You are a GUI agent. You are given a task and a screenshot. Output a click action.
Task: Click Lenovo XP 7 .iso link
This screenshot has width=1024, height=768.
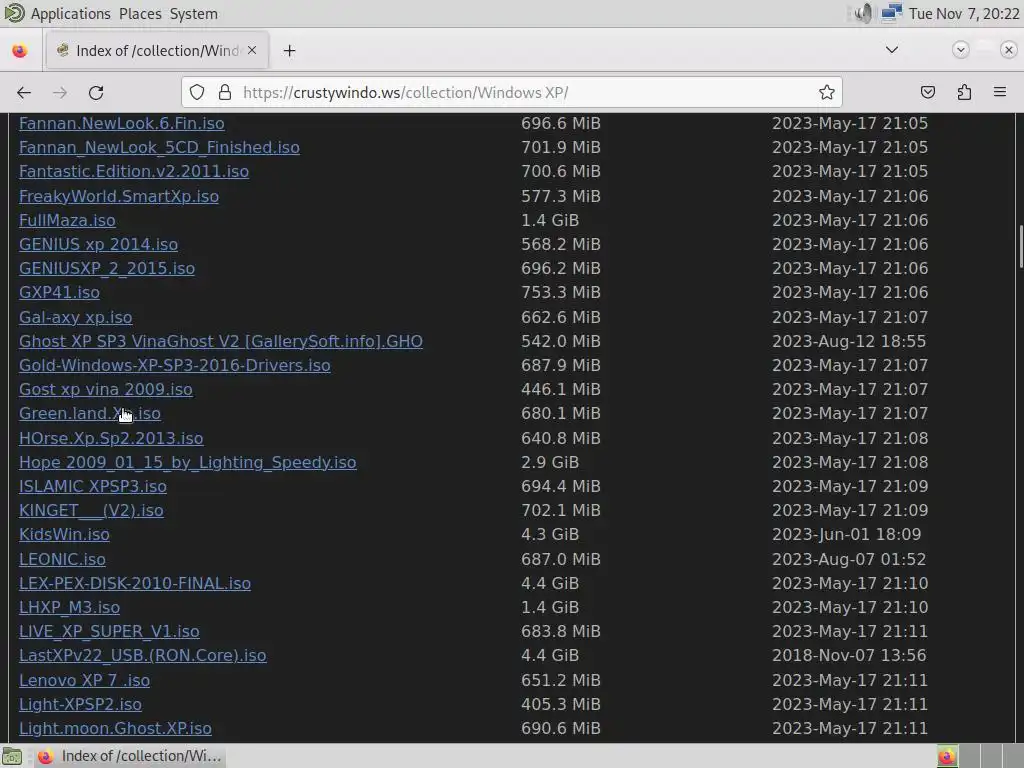tap(84, 680)
